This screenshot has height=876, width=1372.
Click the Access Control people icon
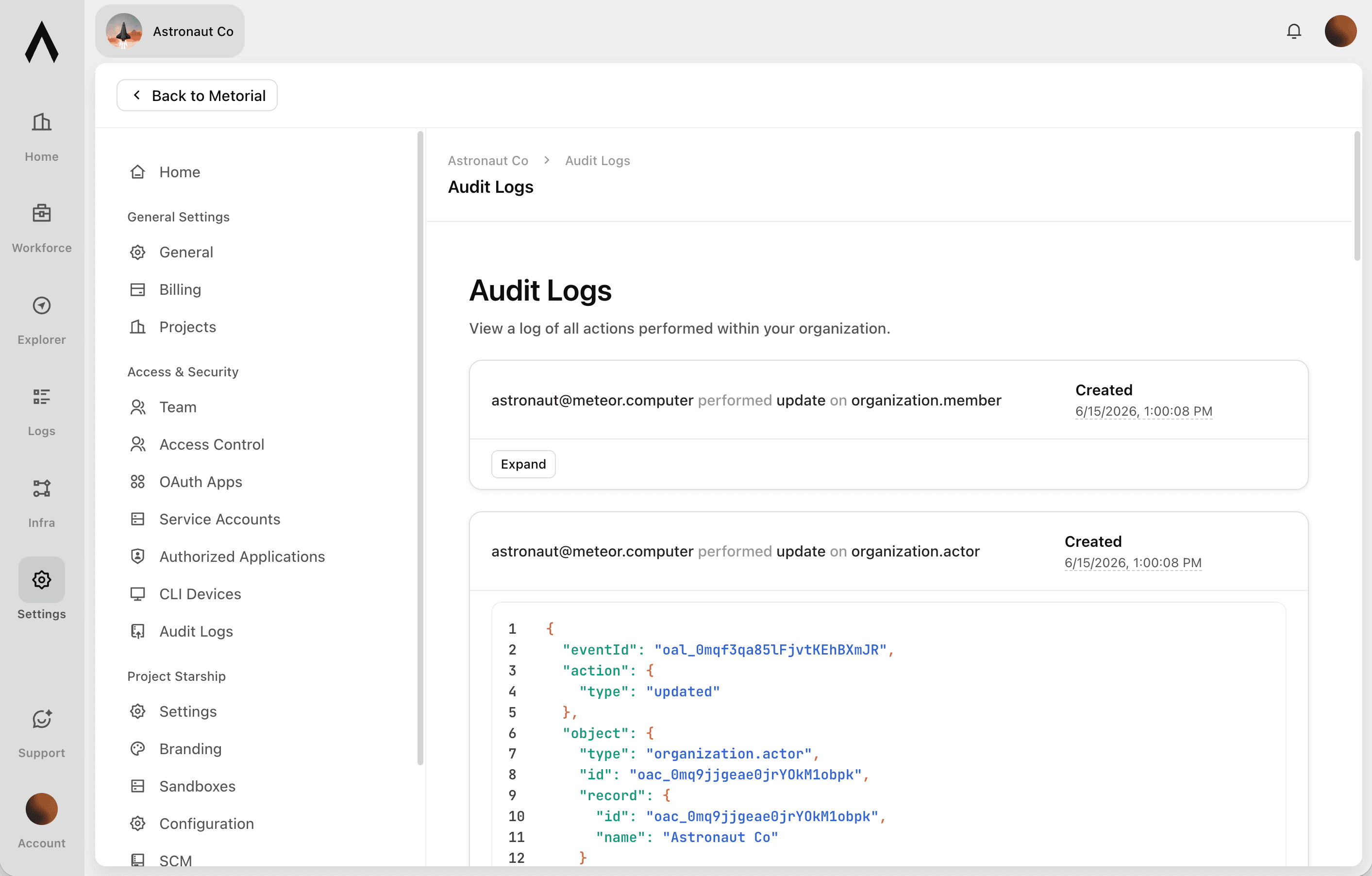pyautogui.click(x=138, y=444)
